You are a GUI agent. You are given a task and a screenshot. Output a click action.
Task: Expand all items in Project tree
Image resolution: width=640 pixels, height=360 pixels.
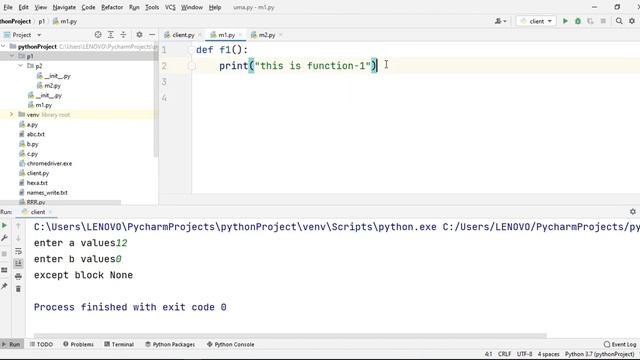111,35
